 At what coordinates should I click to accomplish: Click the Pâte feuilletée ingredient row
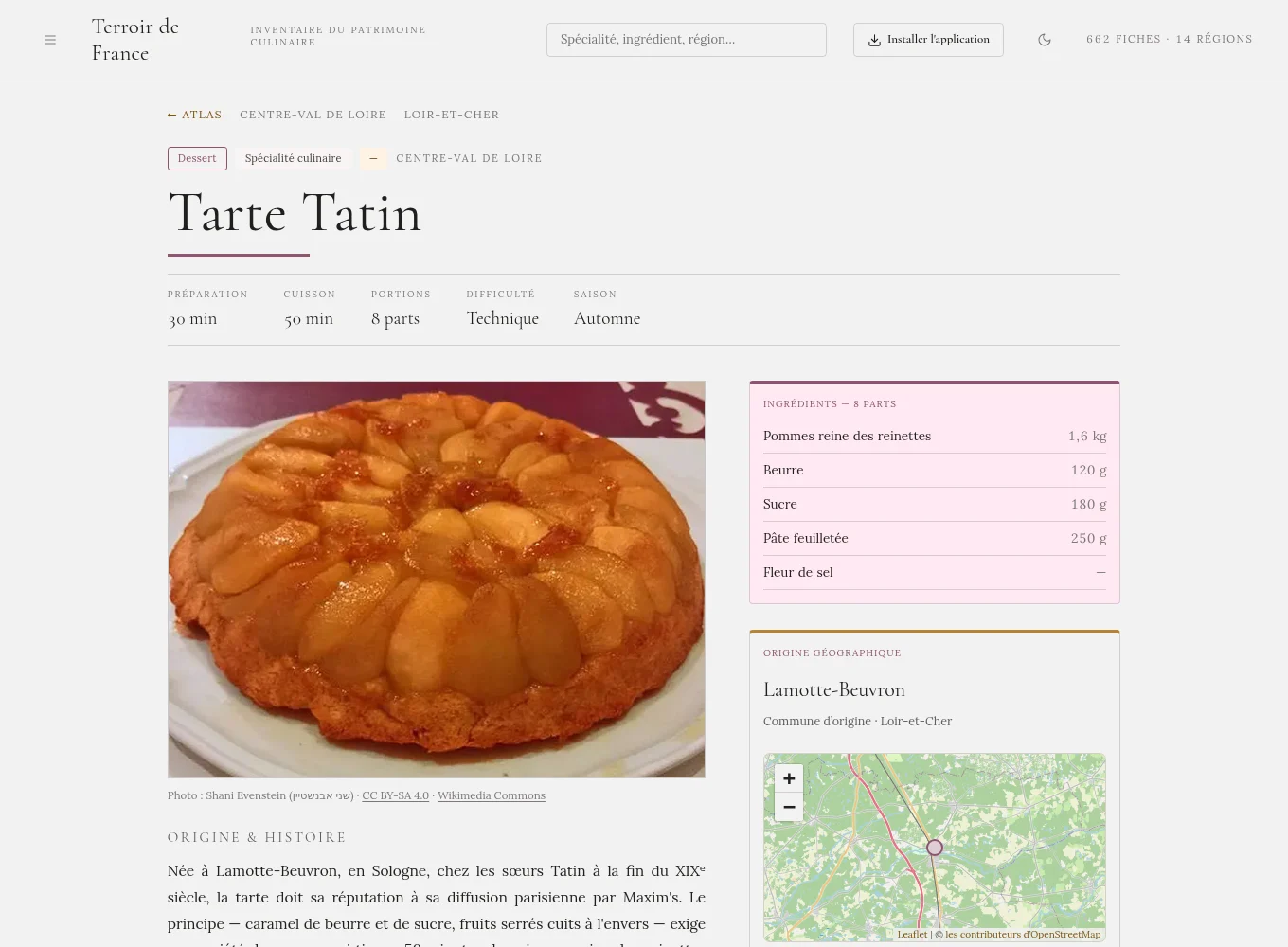935,538
